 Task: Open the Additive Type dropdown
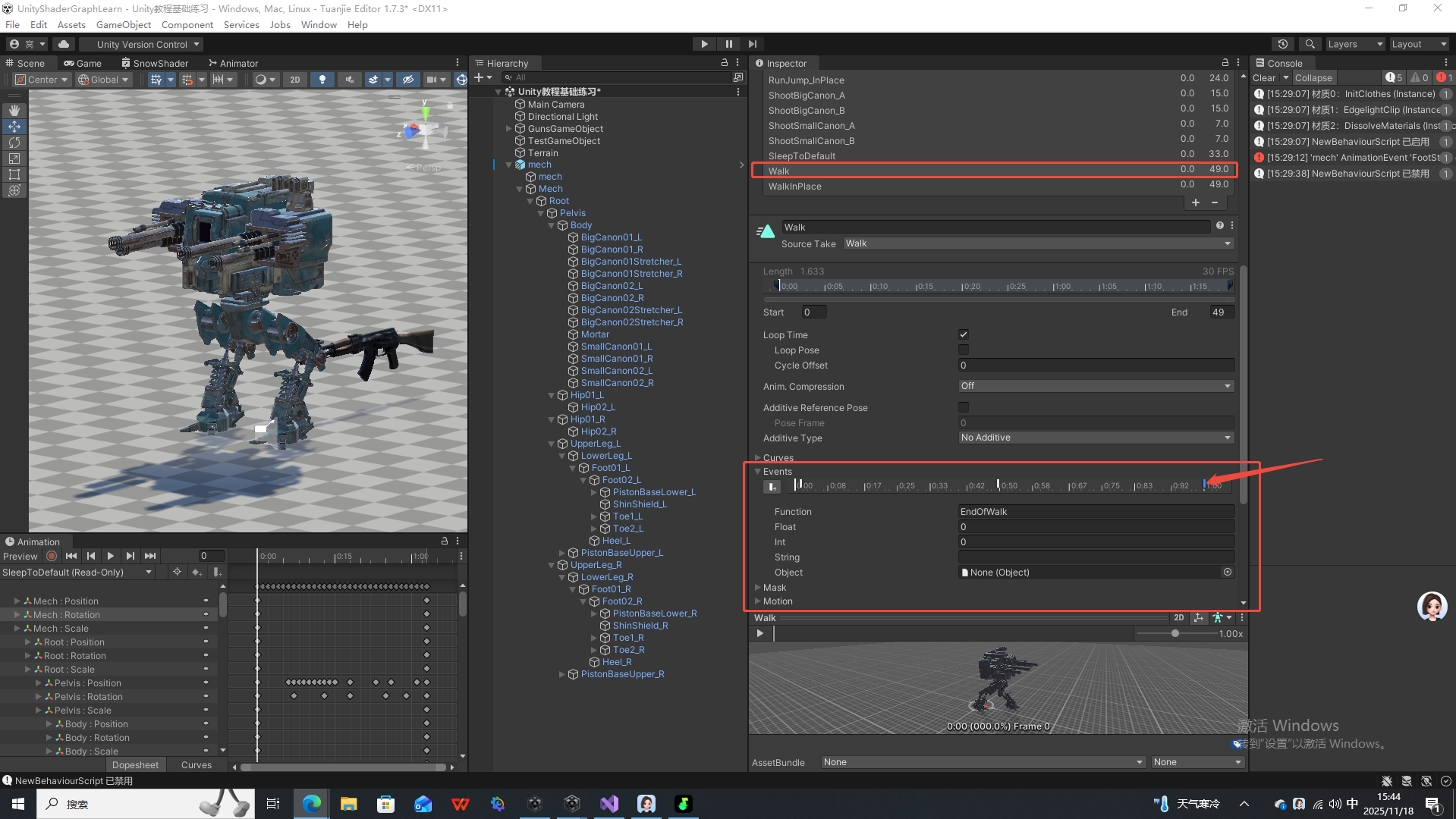(x=1096, y=438)
